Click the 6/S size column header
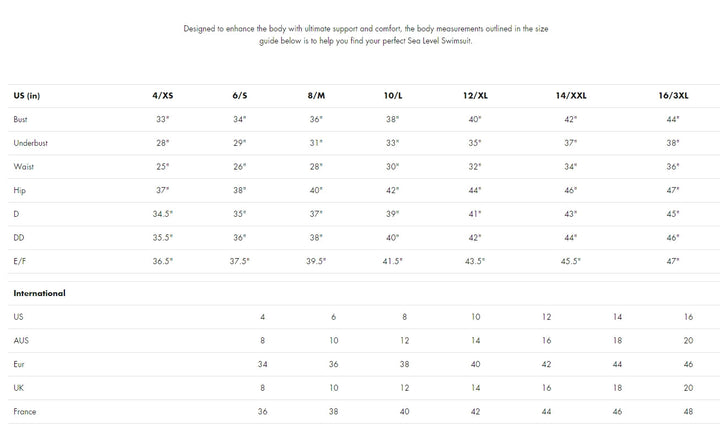Screen dimensions: 720x432 point(240,95)
